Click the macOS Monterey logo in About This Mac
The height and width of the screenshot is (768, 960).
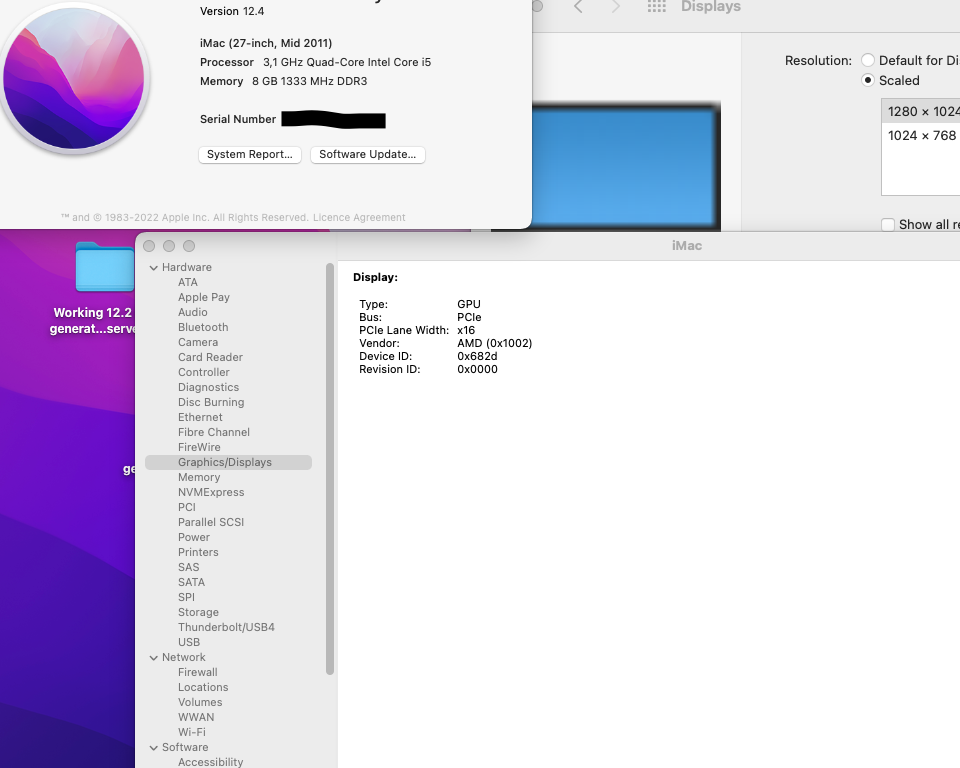click(x=73, y=78)
